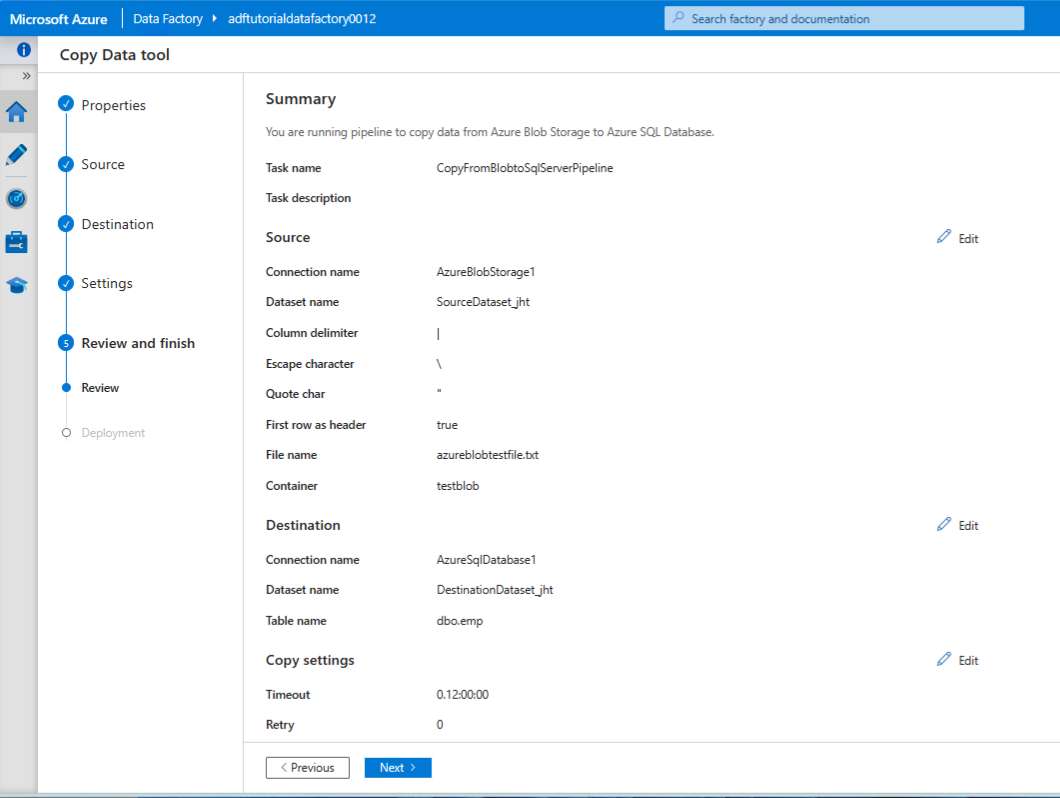Click the connection name AzureBlobStorage1
1060x798 pixels.
(x=485, y=272)
